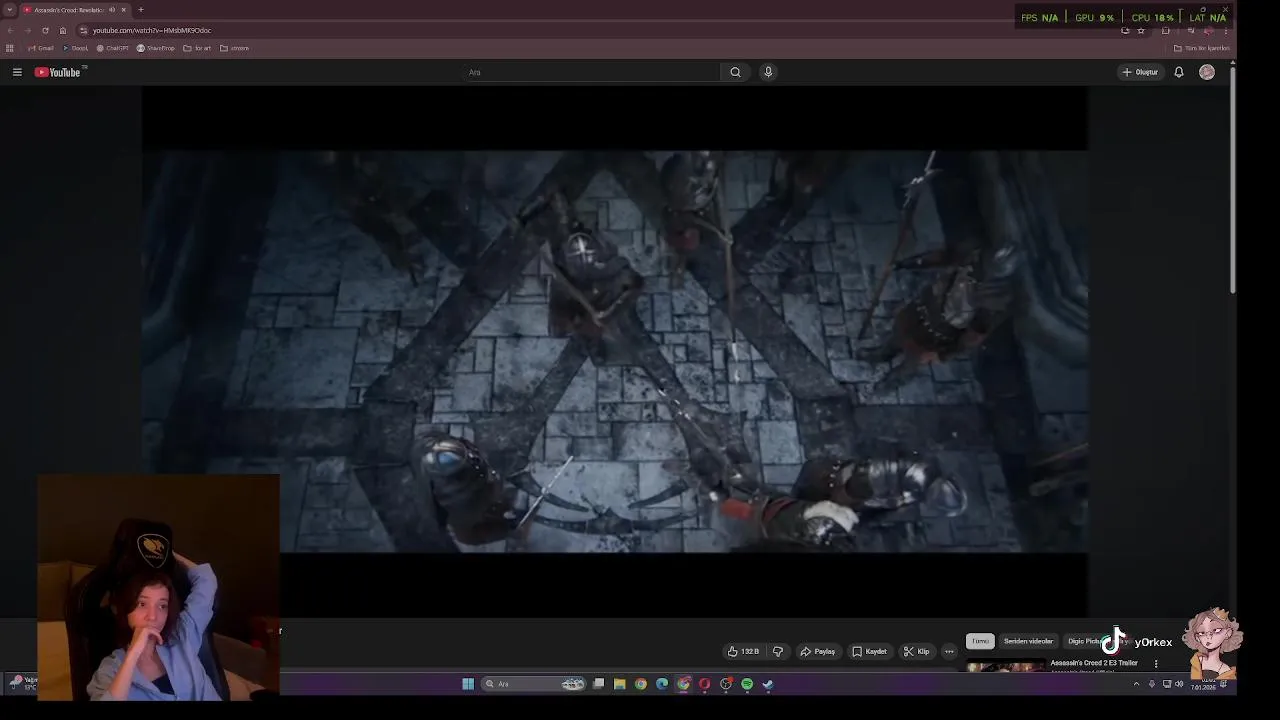
Task: Open the DeepL bookmark
Action: 76,48
